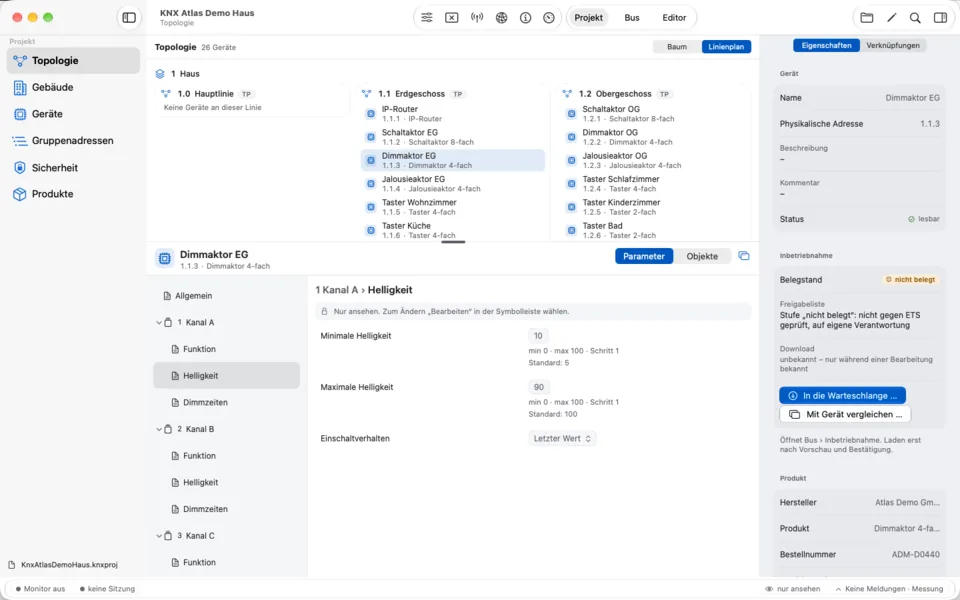This screenshot has height=600, width=960.
Task: Click the nicht belegt status badge
Action: [x=910, y=280]
